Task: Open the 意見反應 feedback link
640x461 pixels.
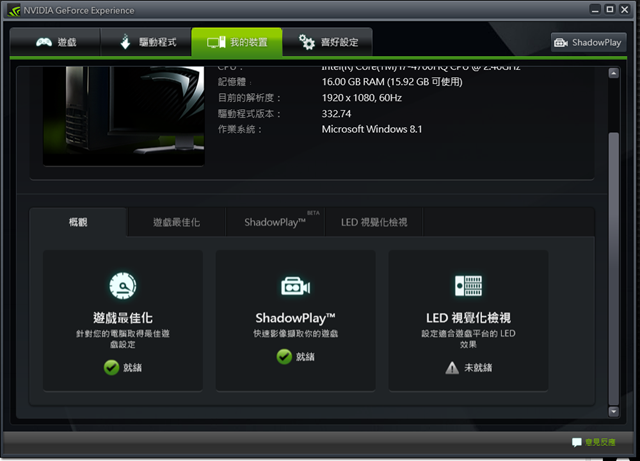Action: [600, 442]
